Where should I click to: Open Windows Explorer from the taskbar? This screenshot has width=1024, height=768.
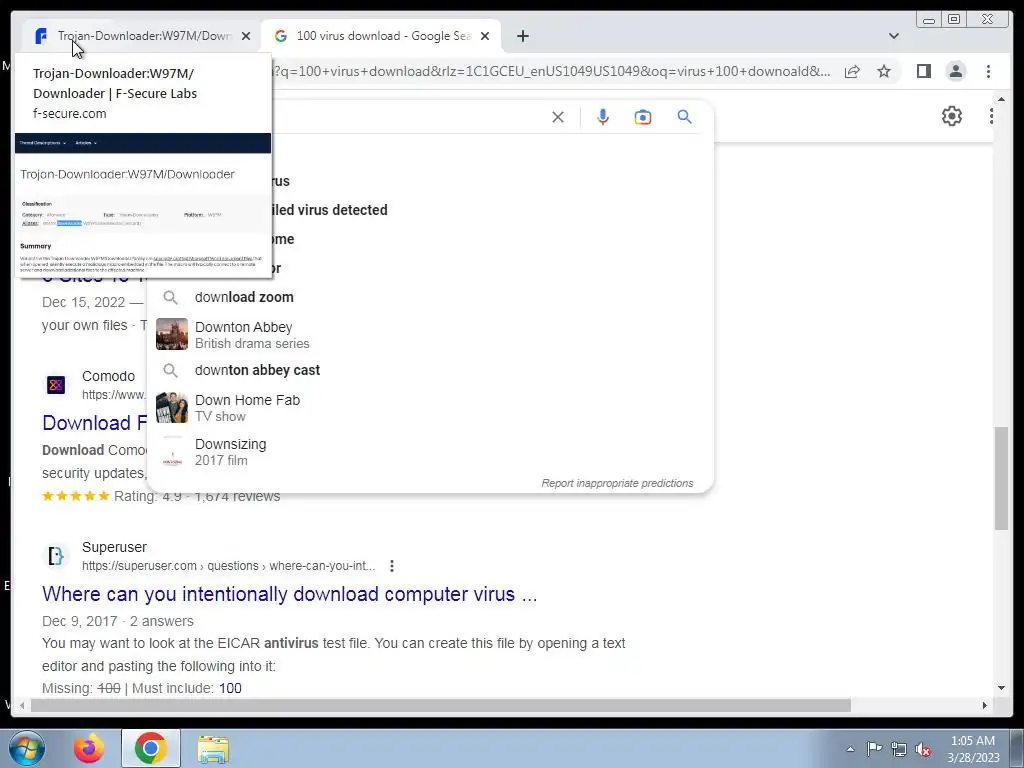coord(213,748)
